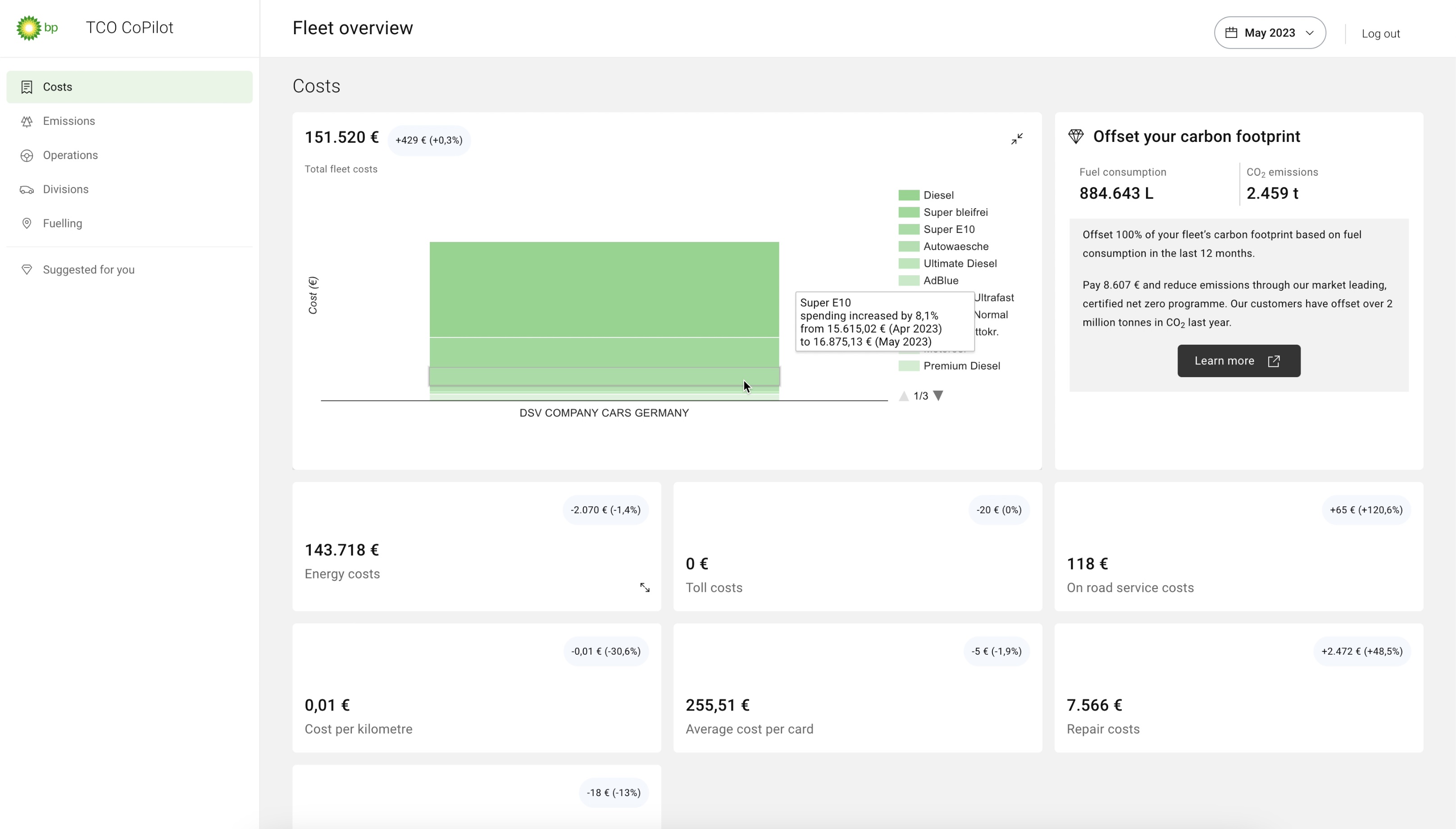
Task: Click the Fuelling location pin icon
Action: click(x=27, y=223)
